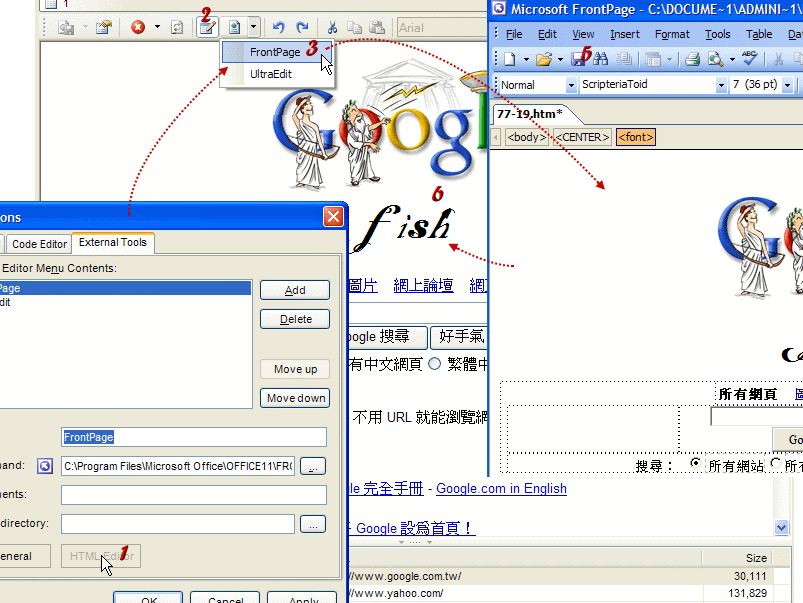The width and height of the screenshot is (803, 603).
Task: Click the external HTML editor toolbar icon
Action: (235, 27)
